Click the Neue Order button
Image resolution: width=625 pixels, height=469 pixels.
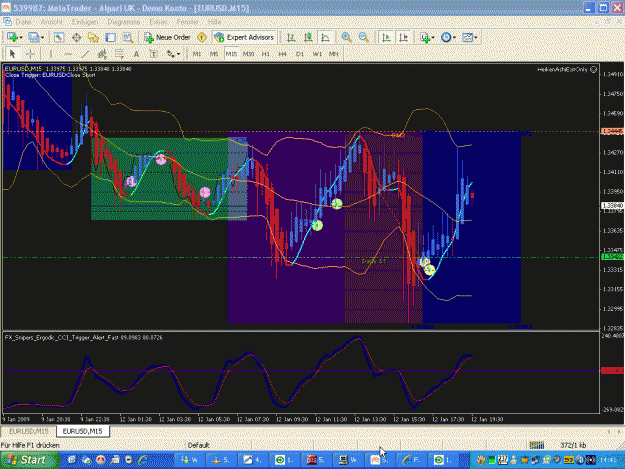[x=167, y=37]
